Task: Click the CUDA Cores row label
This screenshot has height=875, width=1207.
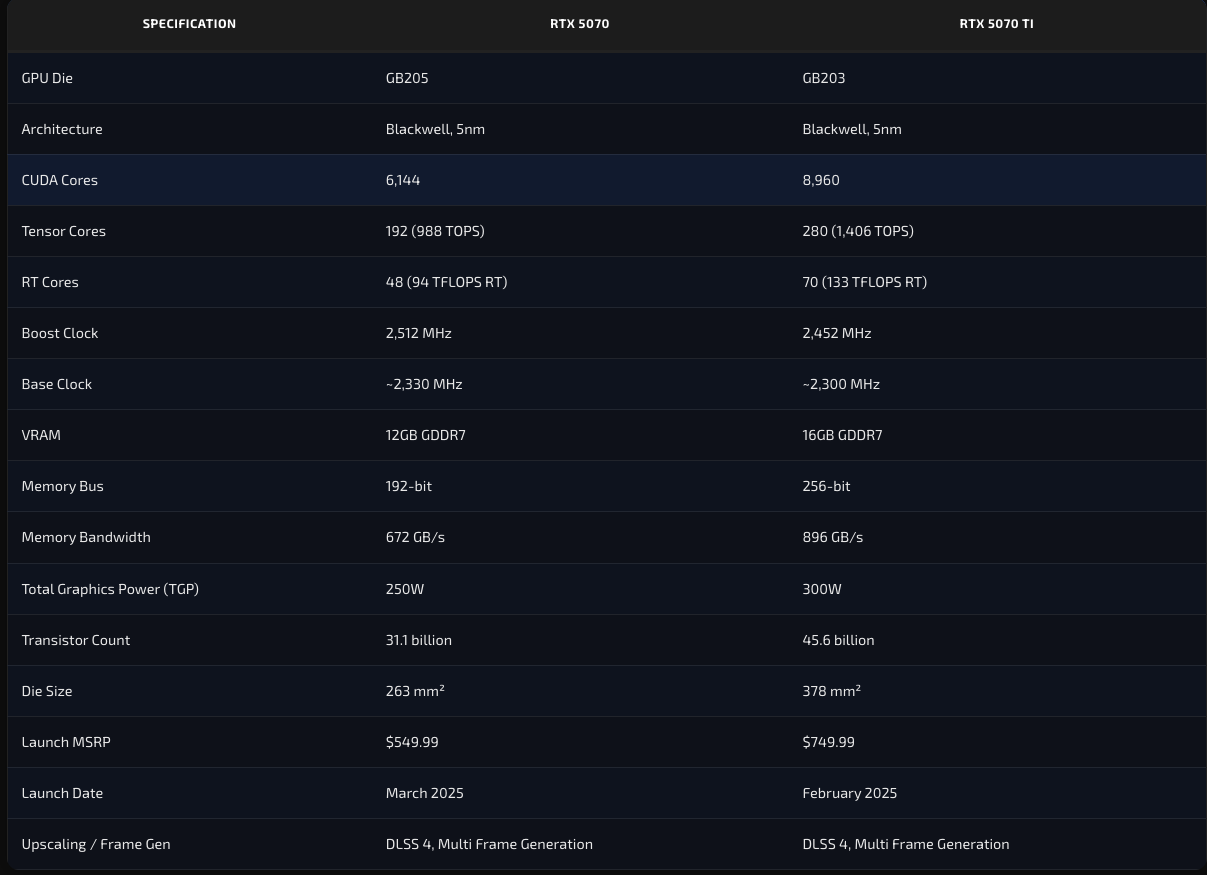Action: 60,180
